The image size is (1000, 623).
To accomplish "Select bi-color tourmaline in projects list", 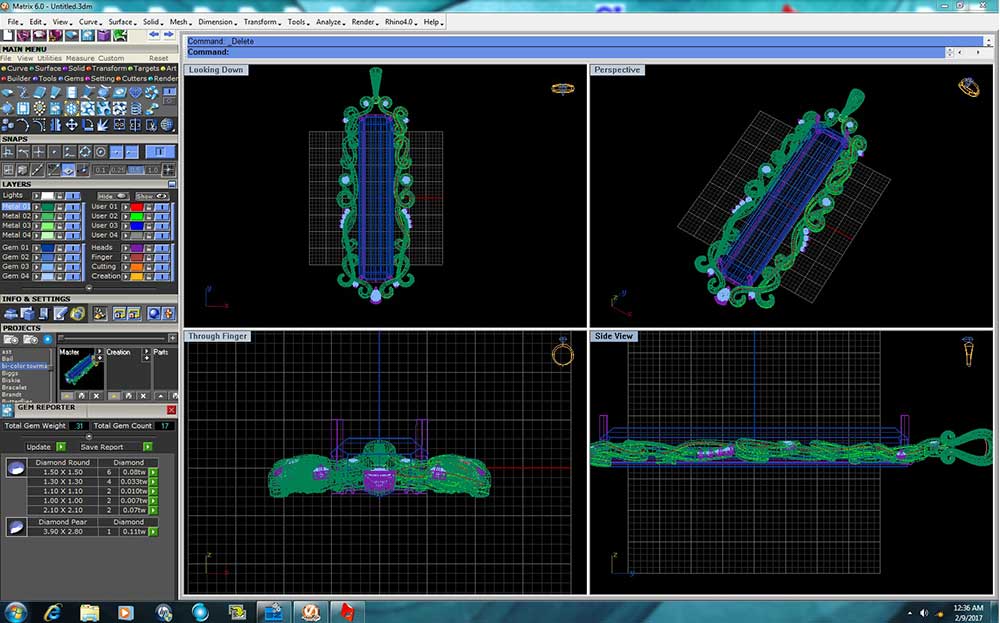I will (24, 366).
